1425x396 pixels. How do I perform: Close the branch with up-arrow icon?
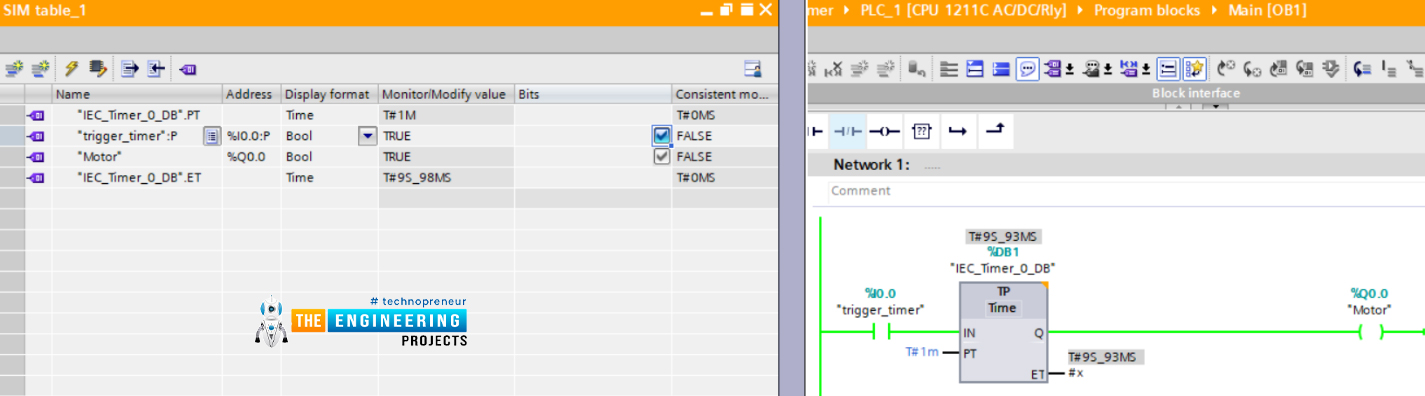coord(994,131)
